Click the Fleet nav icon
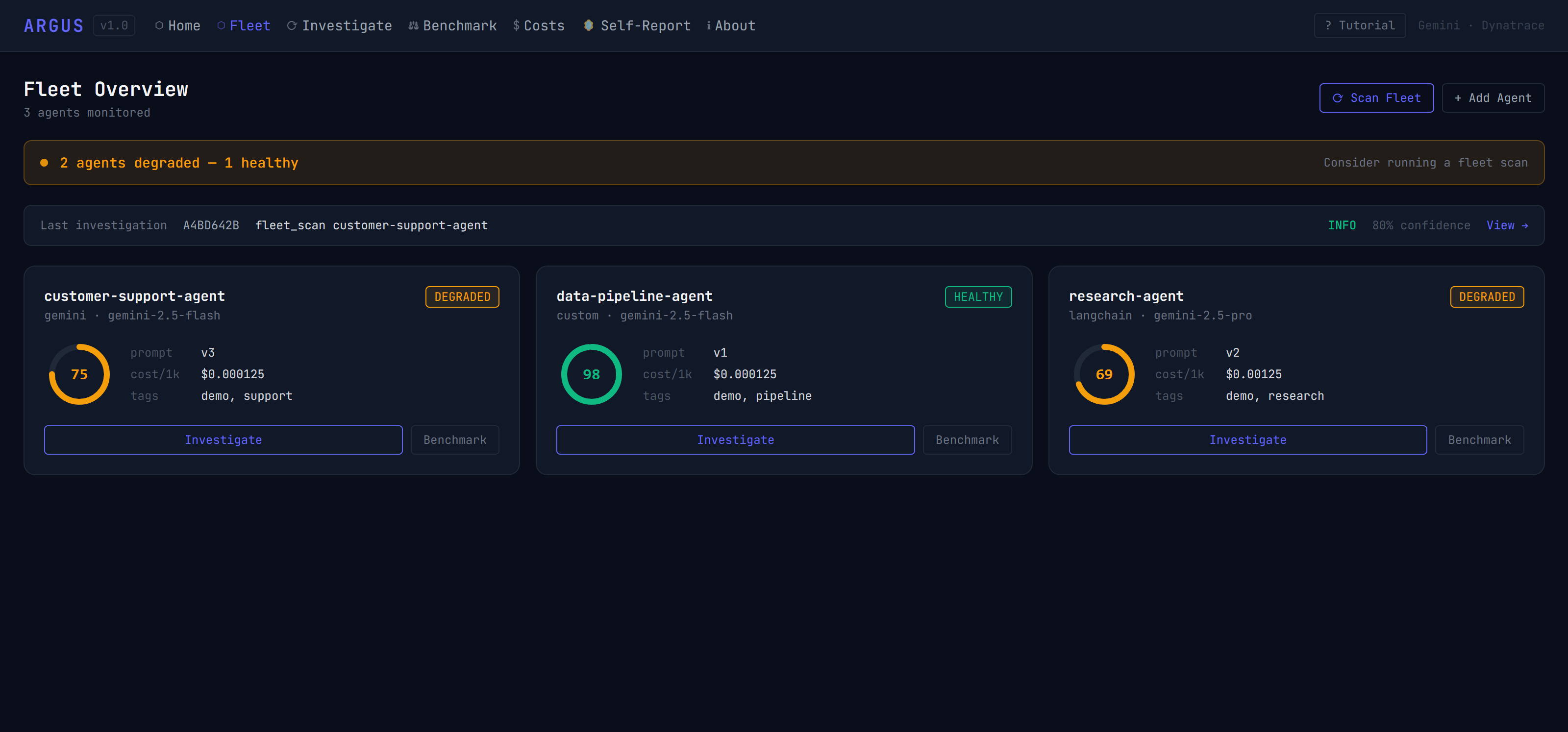 [221, 25]
